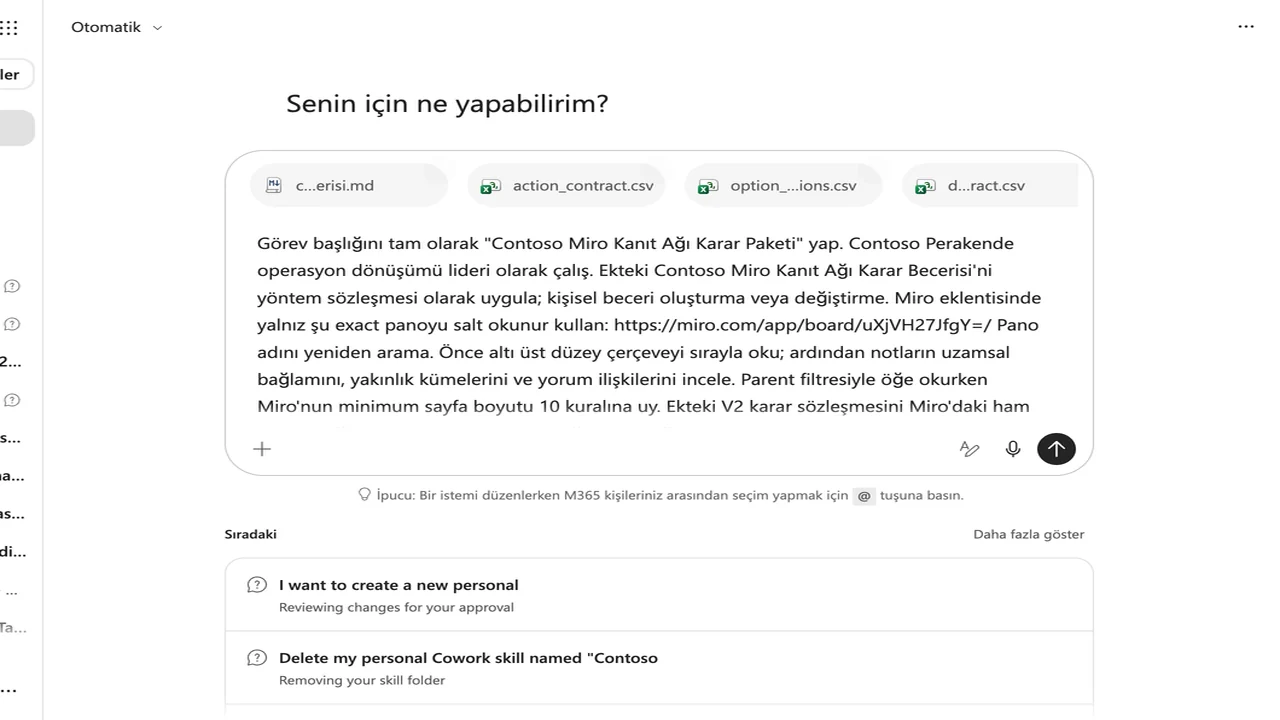Screen dimensions: 1280x720
Task: Open "I want to create a new personal" task
Action: tap(659, 595)
